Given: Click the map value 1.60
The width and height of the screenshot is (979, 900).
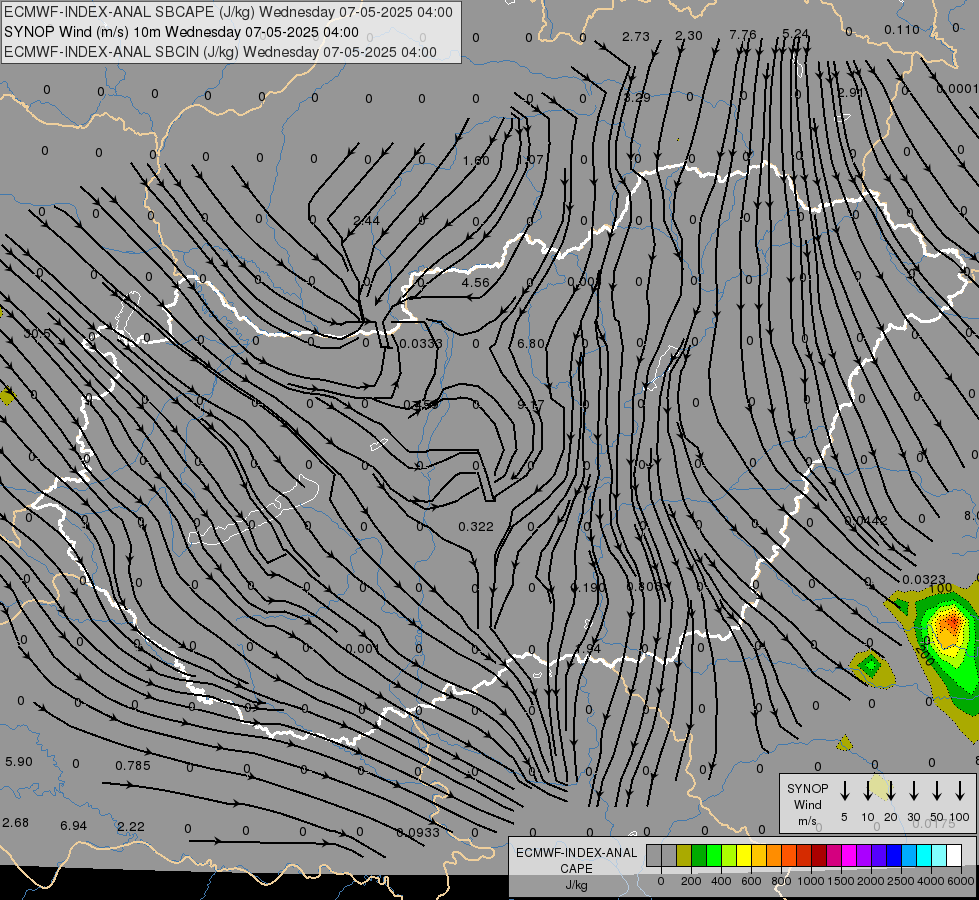Looking at the screenshot, I should pyautogui.click(x=476, y=161).
